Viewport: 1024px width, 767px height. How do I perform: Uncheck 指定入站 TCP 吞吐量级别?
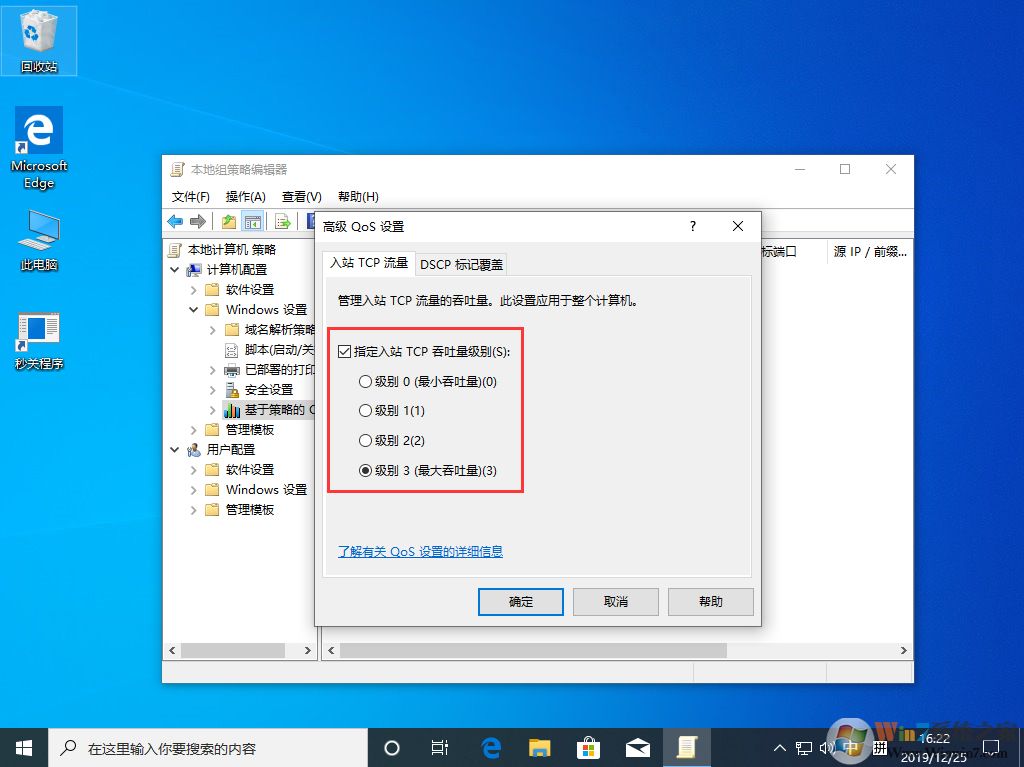click(x=345, y=351)
